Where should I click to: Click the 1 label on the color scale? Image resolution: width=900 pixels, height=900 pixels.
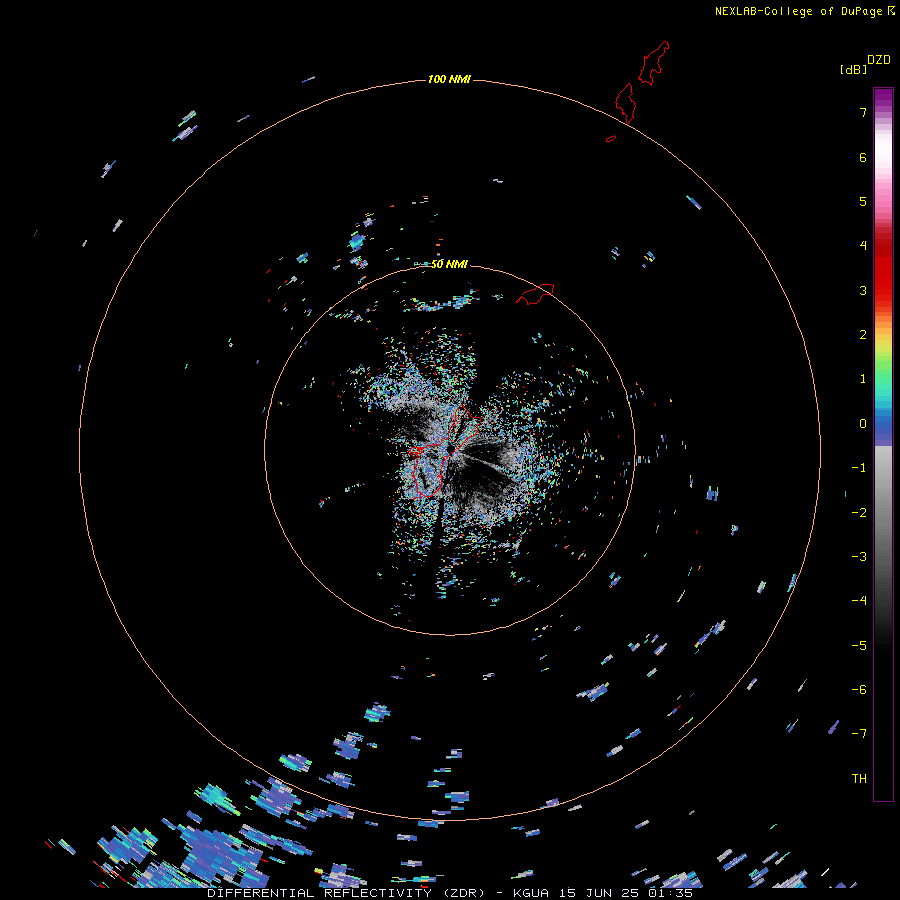coord(863,379)
